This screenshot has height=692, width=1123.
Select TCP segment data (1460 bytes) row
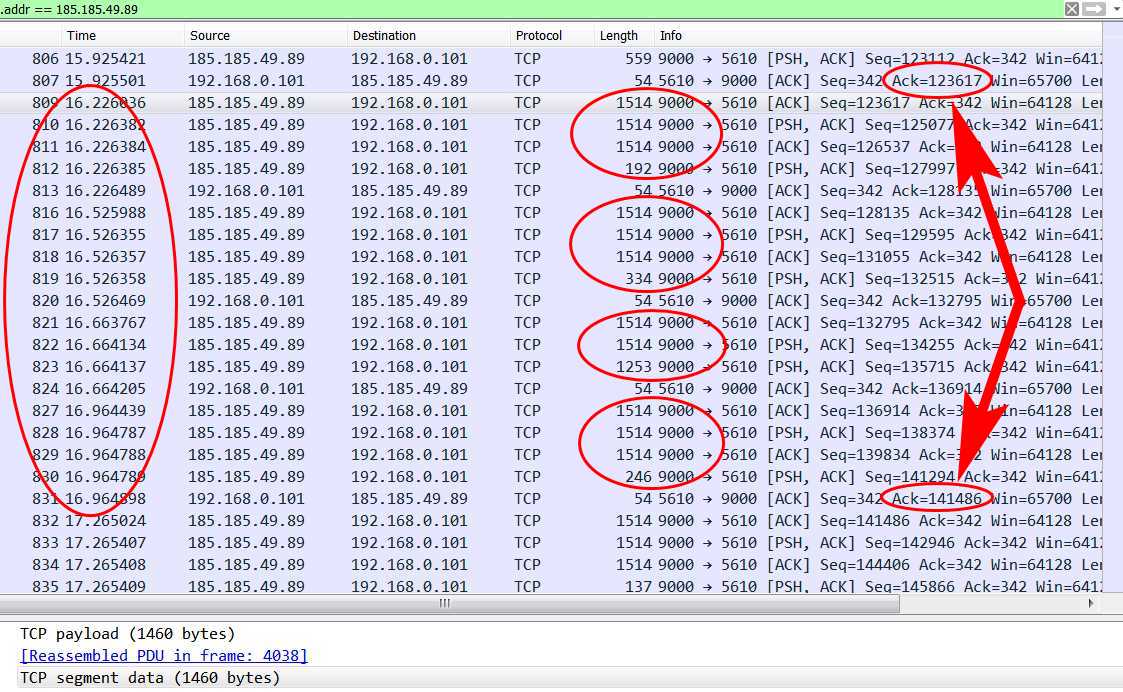[x=150, y=678]
